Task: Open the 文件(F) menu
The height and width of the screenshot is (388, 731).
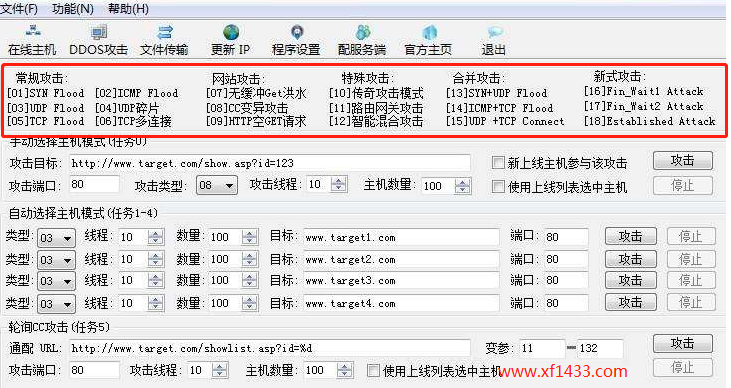Action: click(19, 9)
